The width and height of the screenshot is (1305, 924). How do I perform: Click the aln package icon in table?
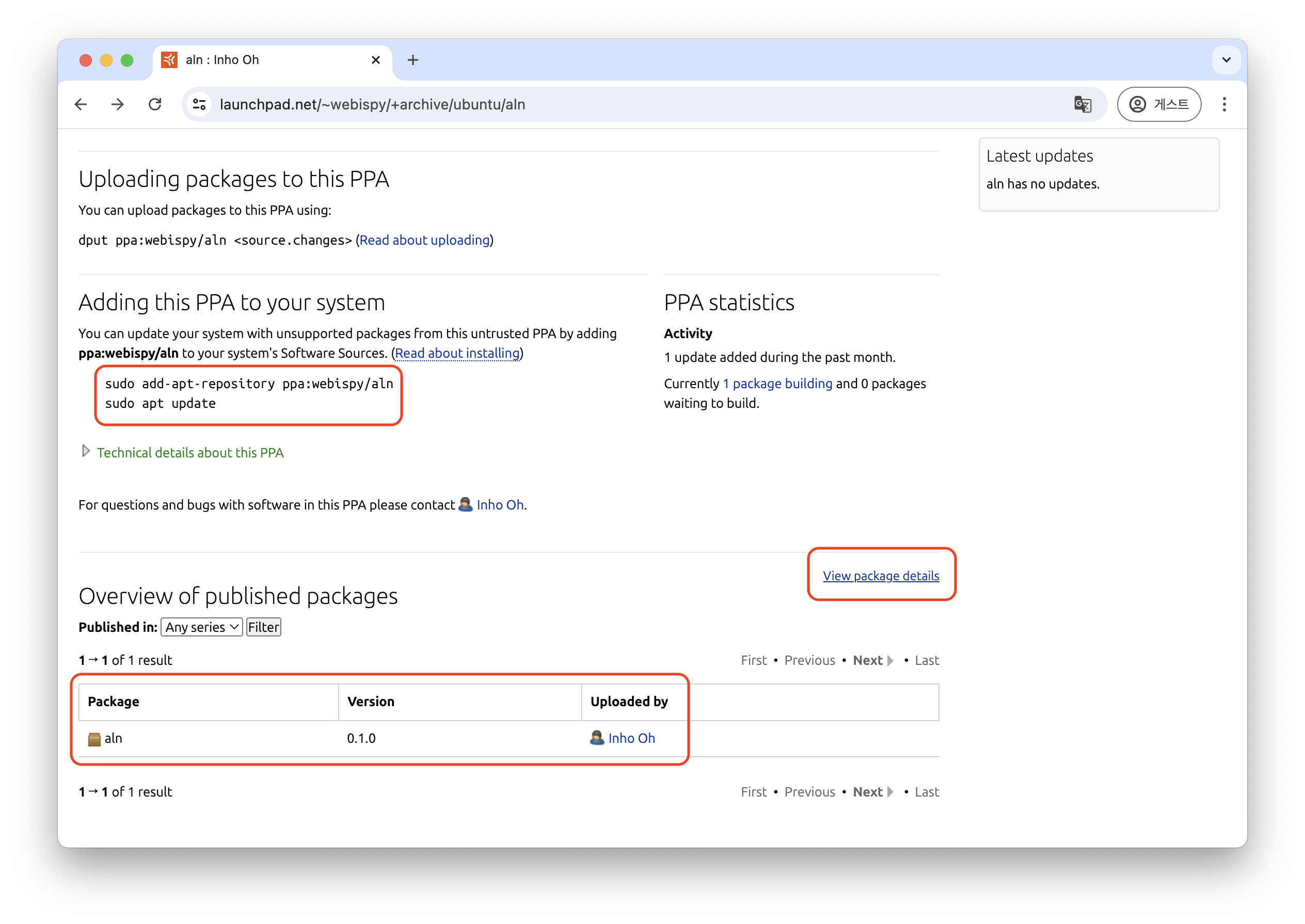pos(94,739)
